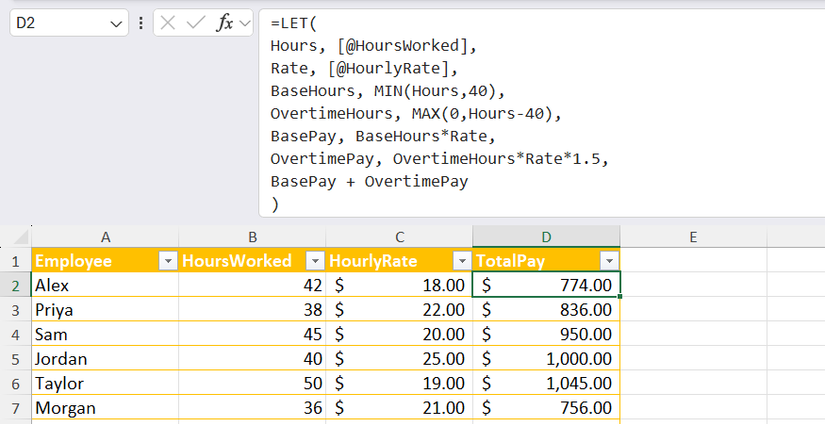This screenshot has width=825, height=424.
Task: Select the hourly rate cell 25.00
Action: tap(399, 359)
